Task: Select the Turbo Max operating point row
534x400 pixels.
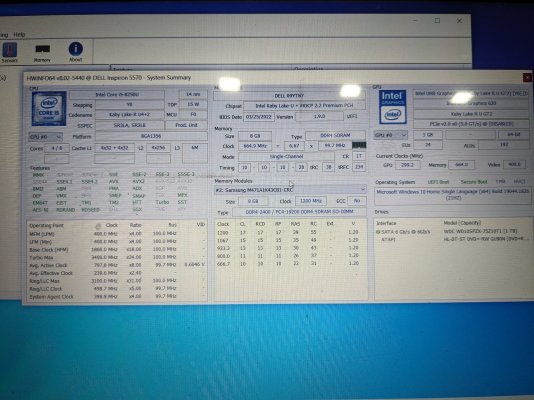Action: click(117, 257)
